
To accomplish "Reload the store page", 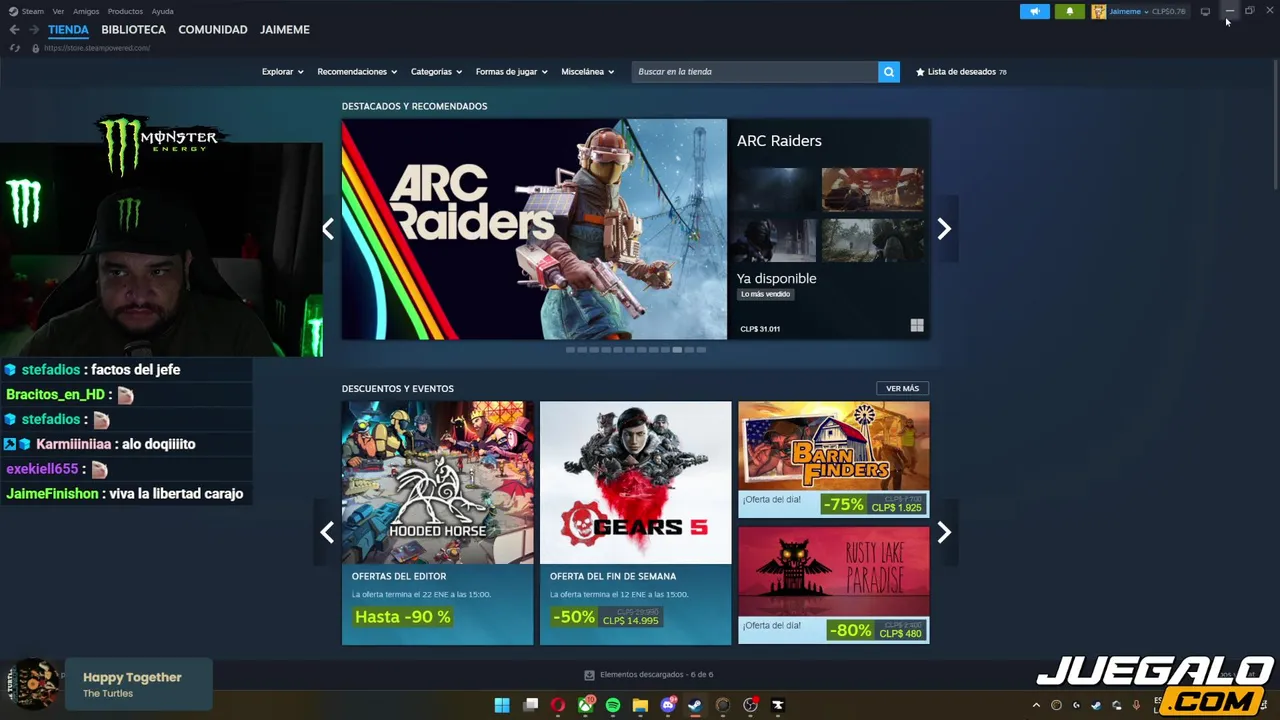I will [x=14, y=48].
